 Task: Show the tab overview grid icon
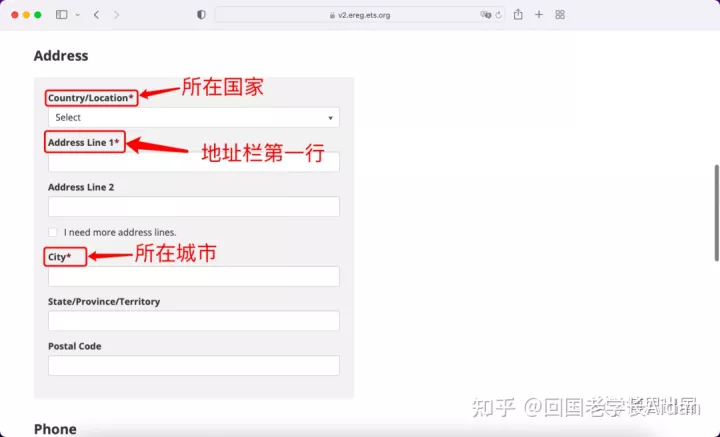tap(560, 15)
